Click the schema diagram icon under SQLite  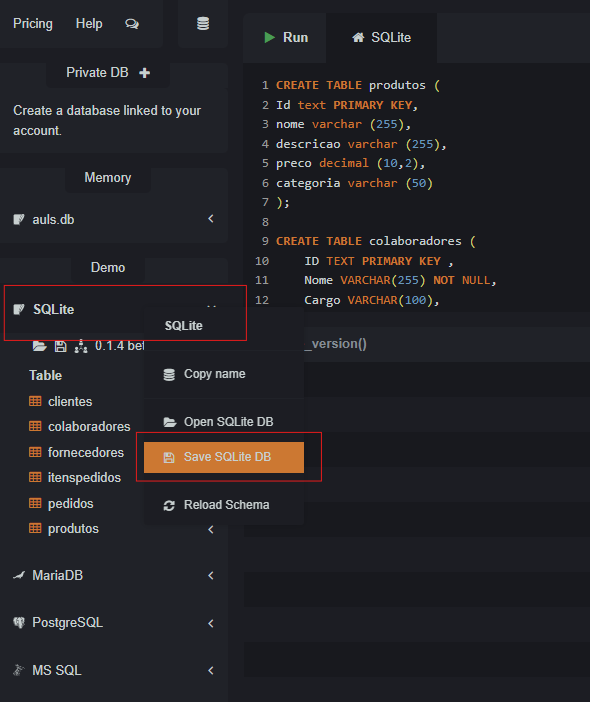(x=81, y=346)
